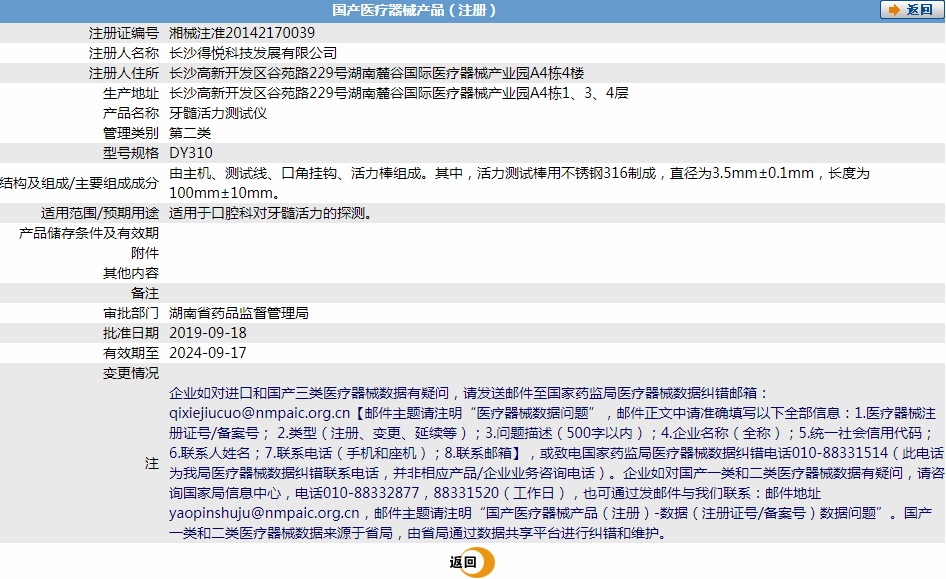Image resolution: width=946 pixels, height=579 pixels.
Task: Click the label 生产地址
Action: 131,93
